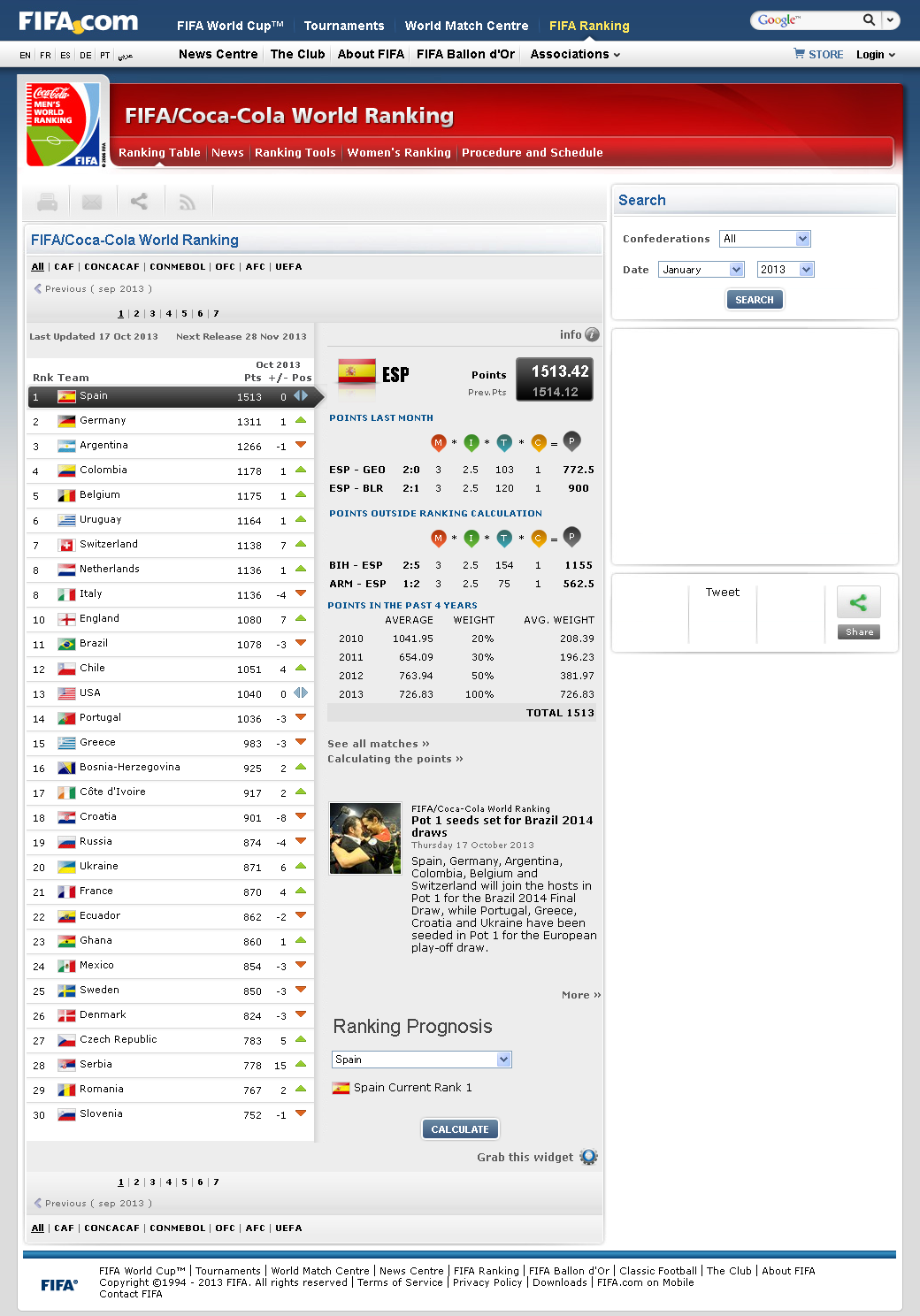The height and width of the screenshot is (1316, 920).
Task: Click the Sweden flag icon
Action: 66,991
